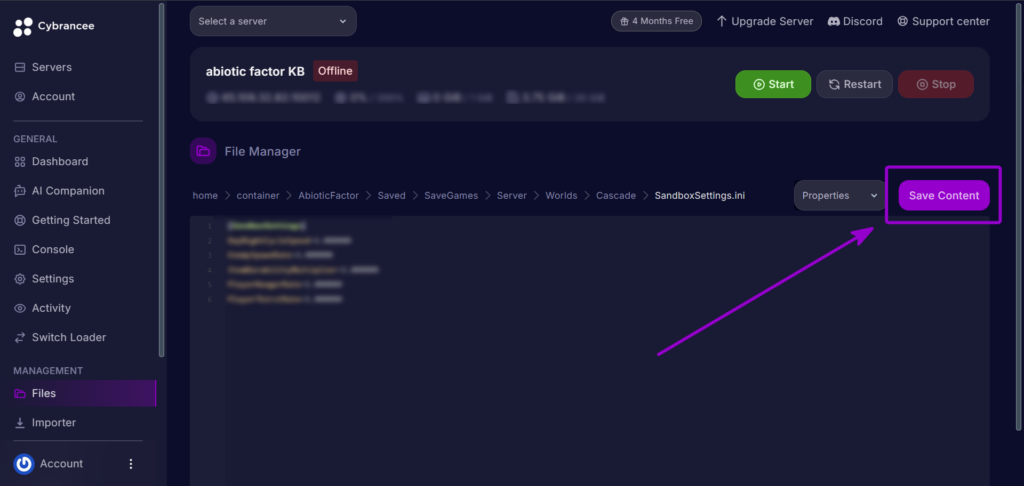Go to Server folder in breadcrumb
The image size is (1024, 486).
click(x=512, y=195)
